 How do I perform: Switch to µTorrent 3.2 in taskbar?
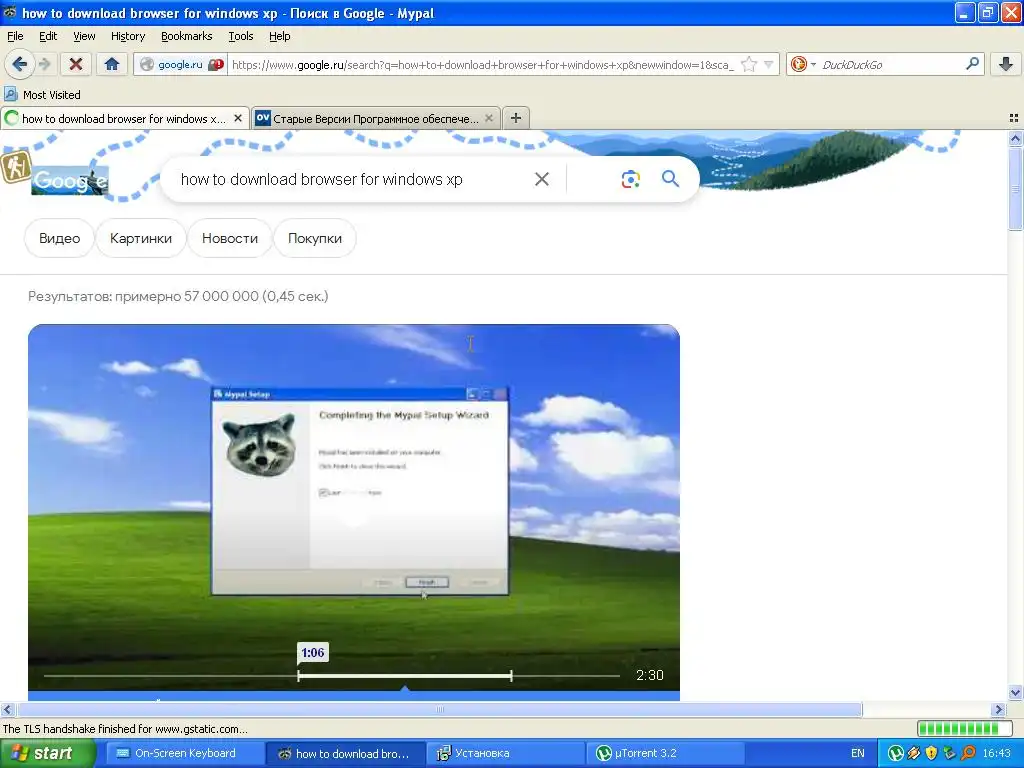pos(665,754)
